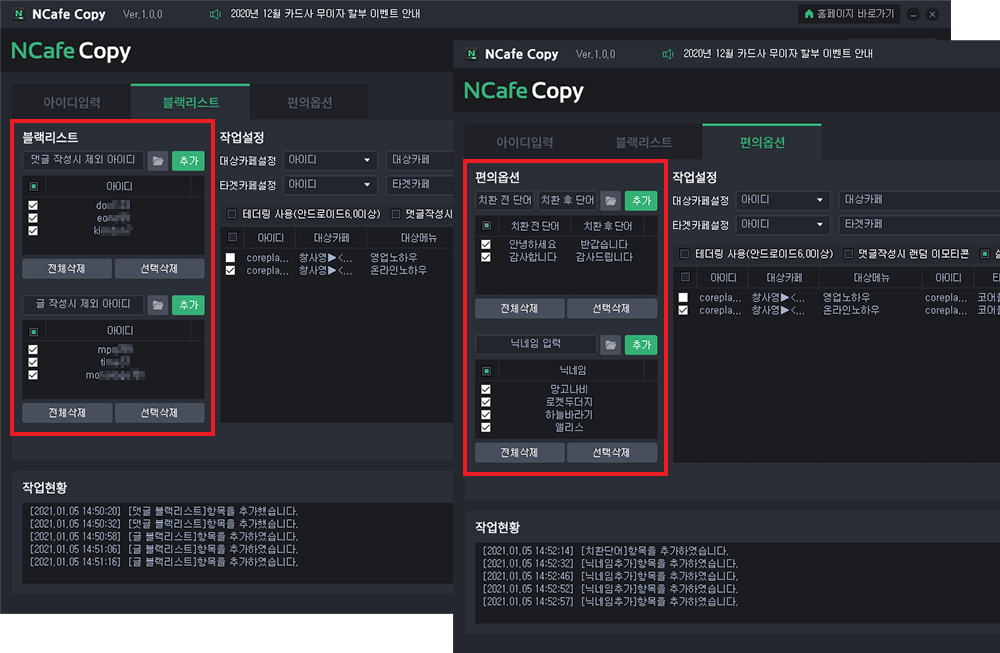
Task: Open 블랙리스트 tab in front window
Action: point(643,142)
